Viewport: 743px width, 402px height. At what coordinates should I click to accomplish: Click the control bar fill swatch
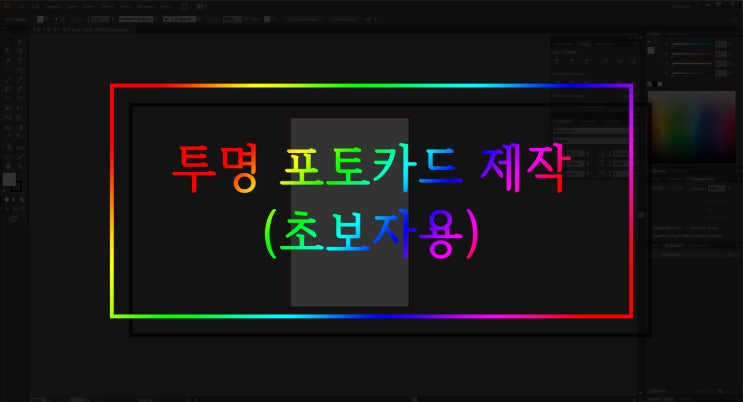pos(40,19)
